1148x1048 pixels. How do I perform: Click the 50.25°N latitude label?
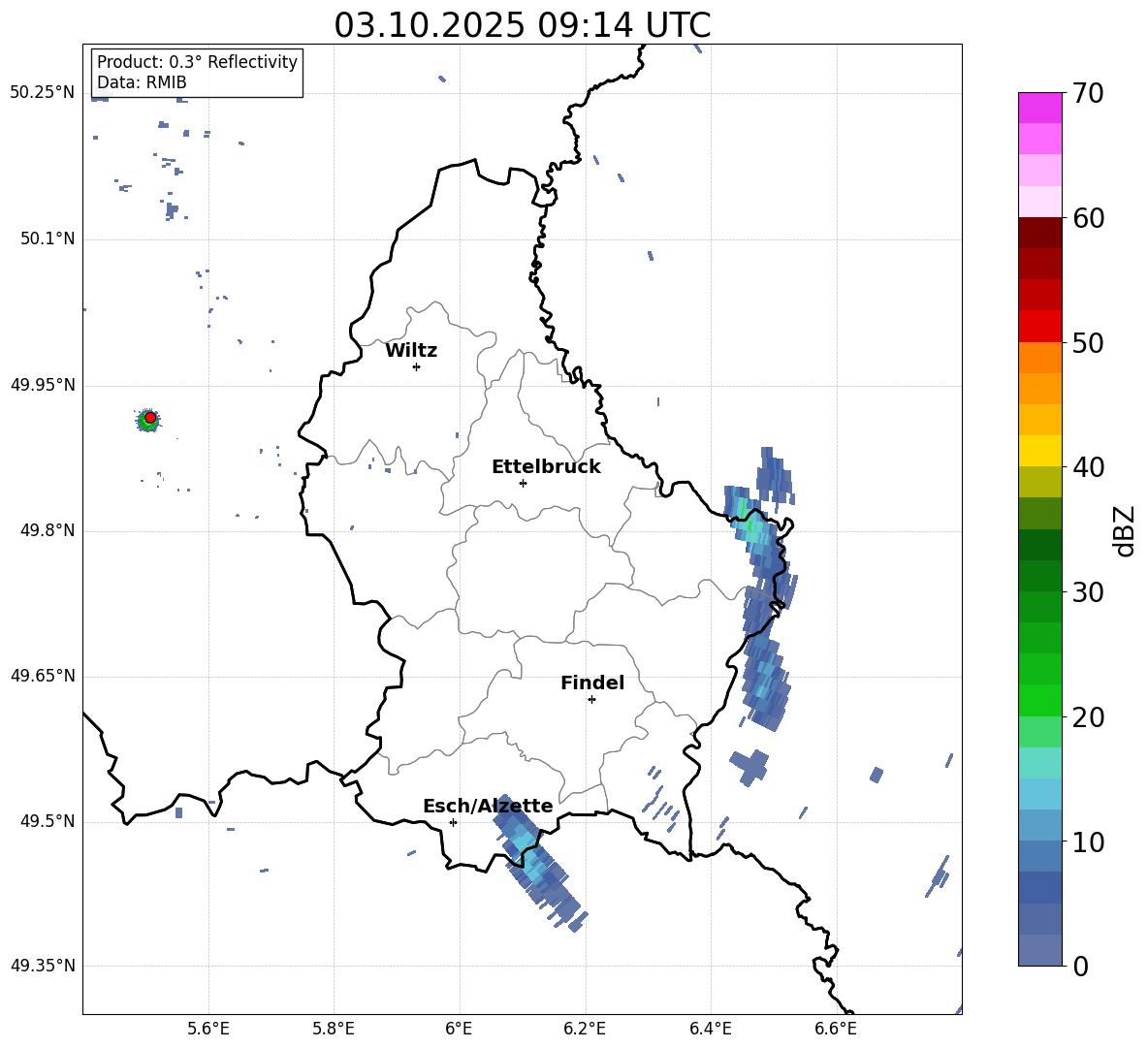click(x=43, y=93)
